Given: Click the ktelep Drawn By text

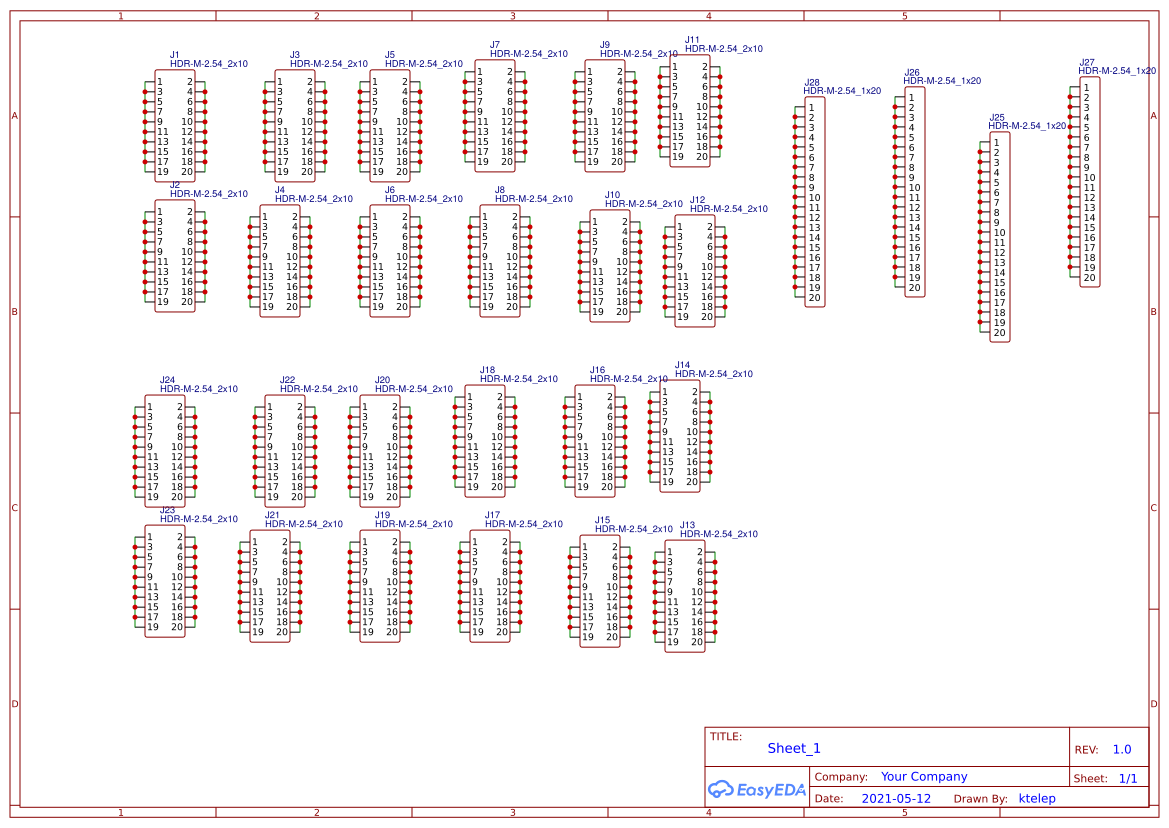Looking at the screenshot, I should (x=1037, y=798).
